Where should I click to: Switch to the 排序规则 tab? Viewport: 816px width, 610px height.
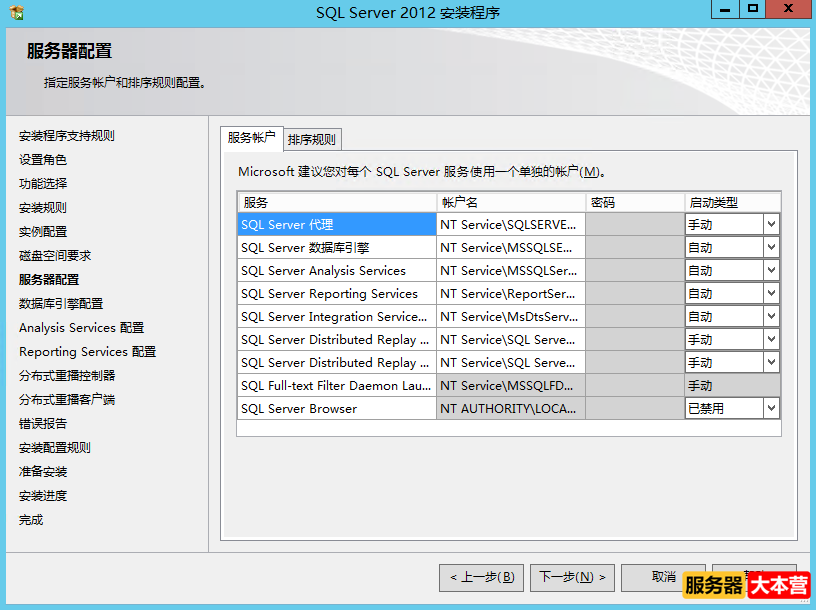pos(312,139)
